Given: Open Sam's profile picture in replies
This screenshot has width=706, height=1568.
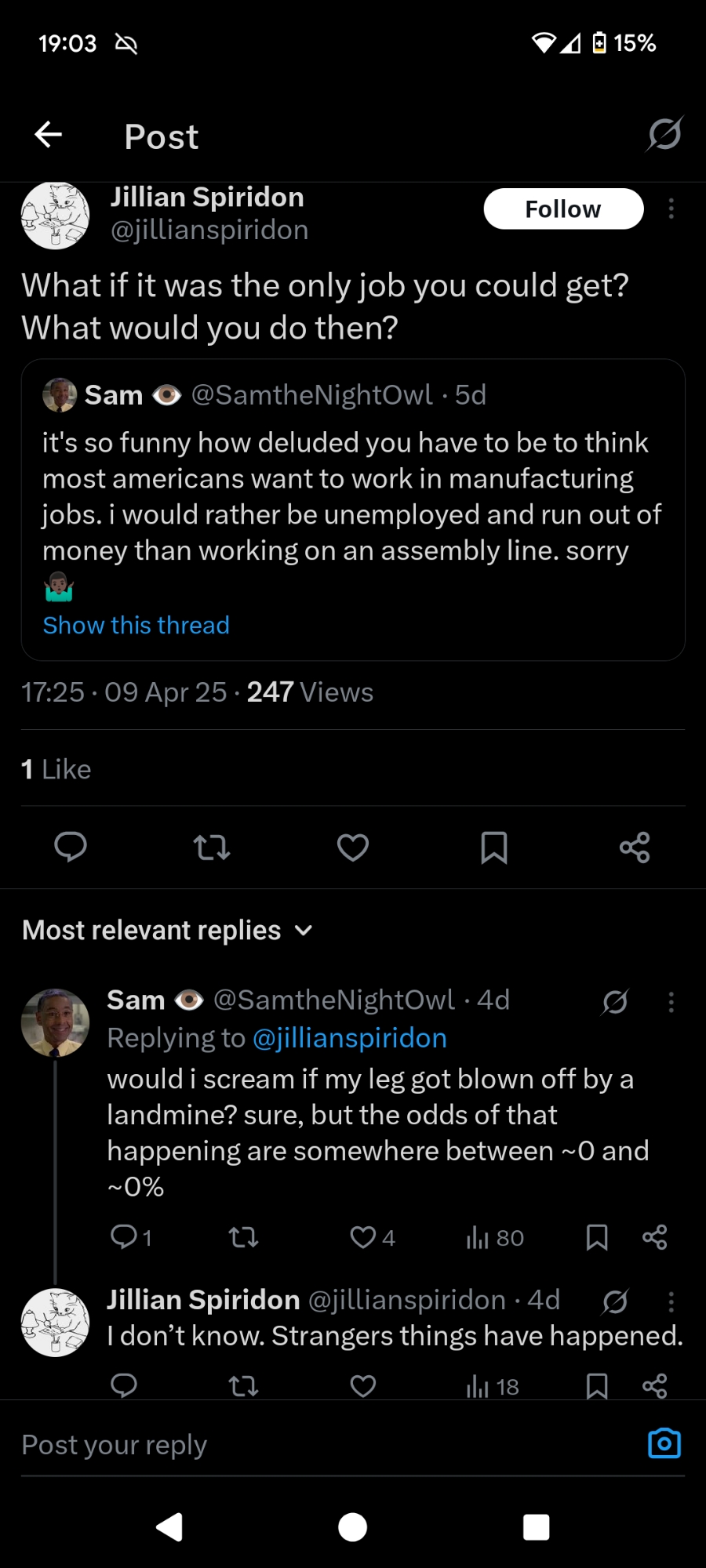Looking at the screenshot, I should pos(55,1022).
